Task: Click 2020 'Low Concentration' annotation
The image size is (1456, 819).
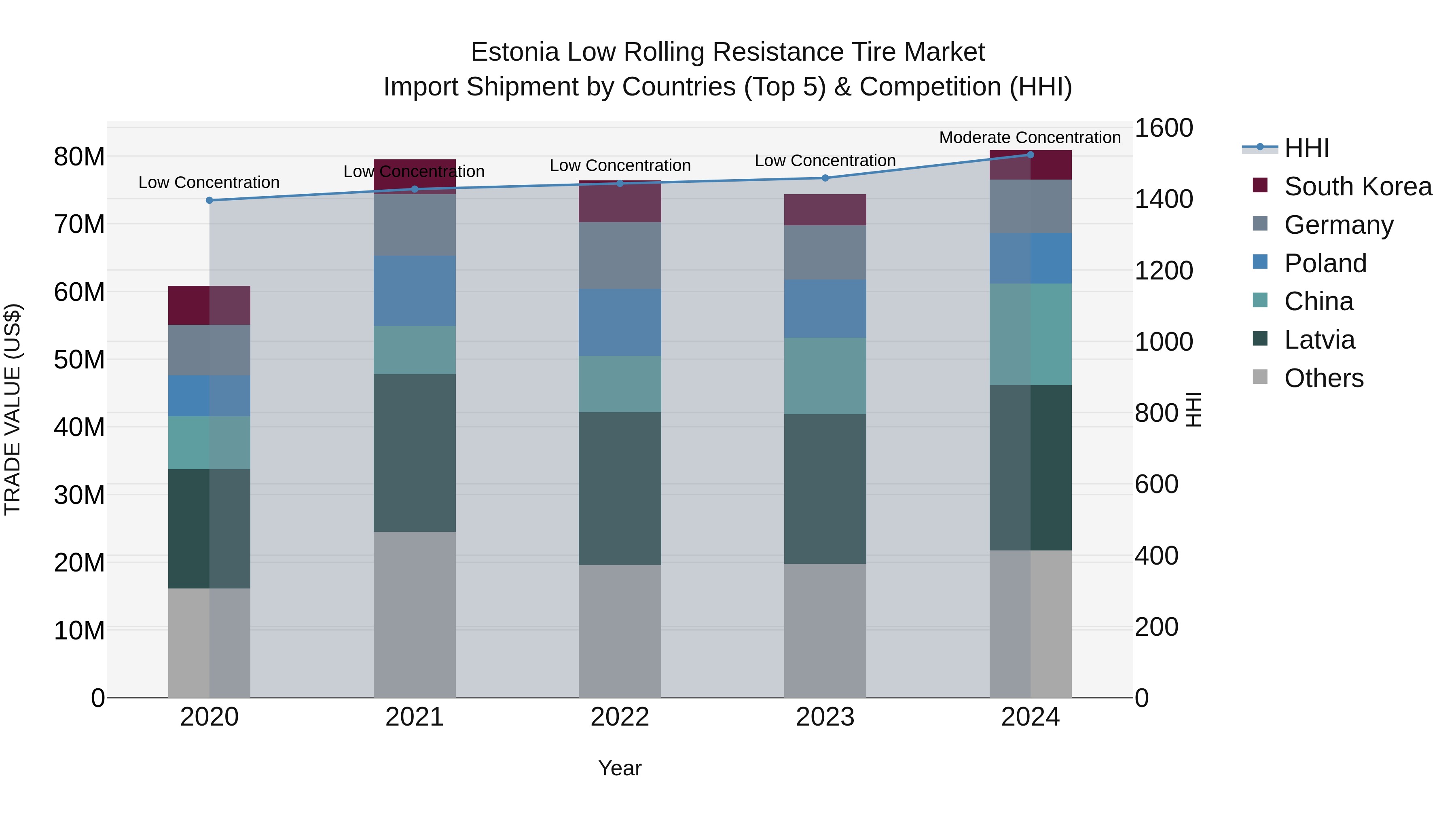Action: click(209, 182)
